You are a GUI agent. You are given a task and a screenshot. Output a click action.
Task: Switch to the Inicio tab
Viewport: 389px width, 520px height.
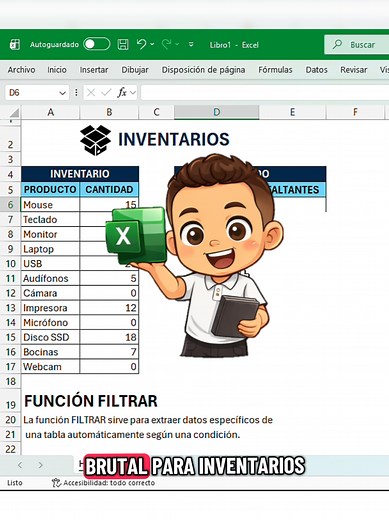click(57, 70)
